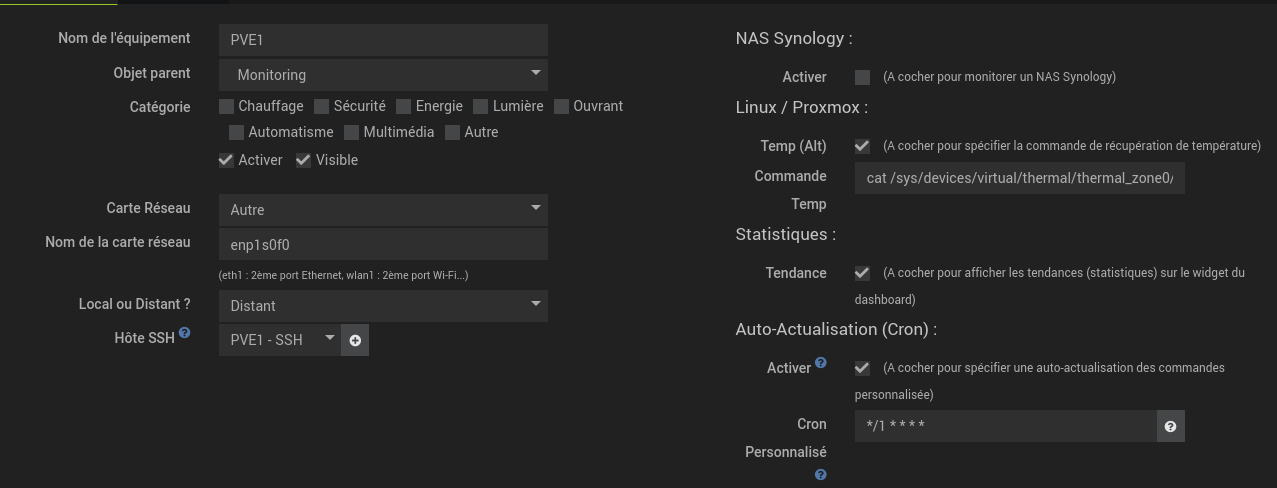Screen dimensions: 1277x488
Task: Disable Auto-Actualisation Activer checkbox
Action: [x=862, y=368]
